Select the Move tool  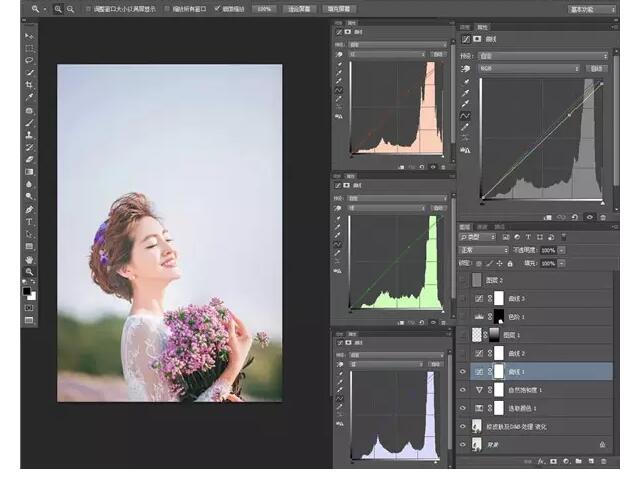(29, 35)
